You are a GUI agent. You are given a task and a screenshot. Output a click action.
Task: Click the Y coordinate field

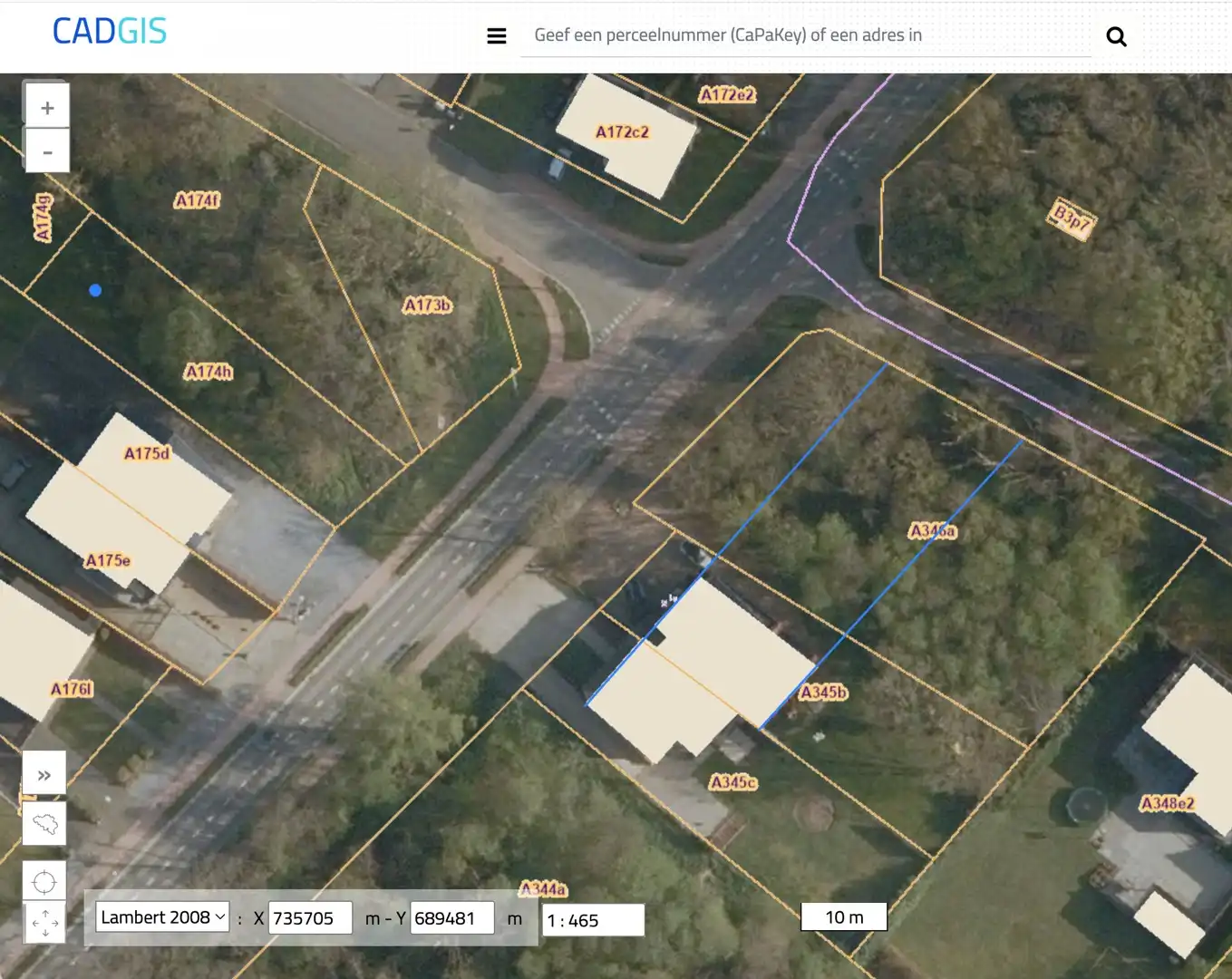451,918
